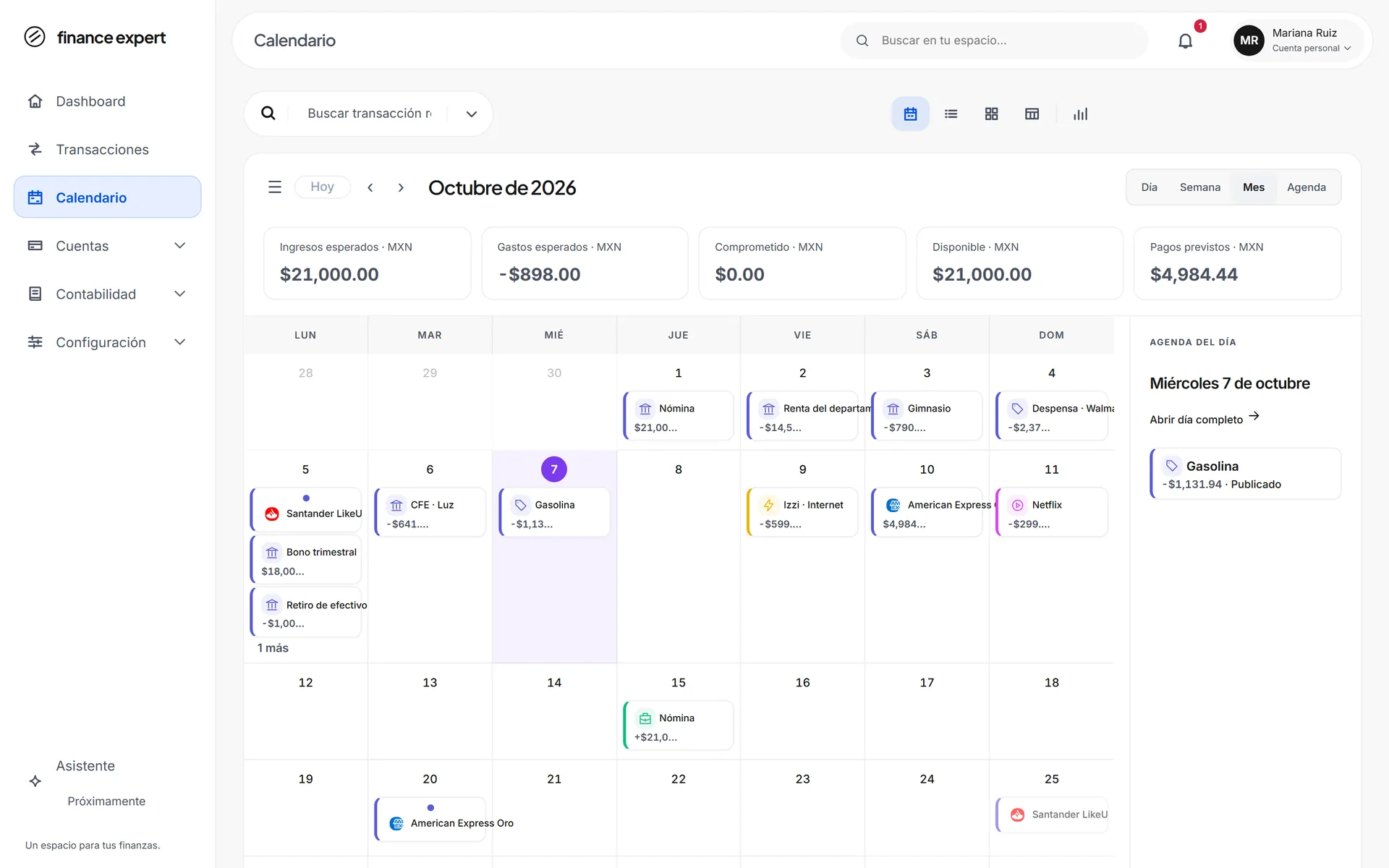Open Santander LikeU event on day 25
Image resolution: width=1389 pixels, height=868 pixels.
(1052, 814)
